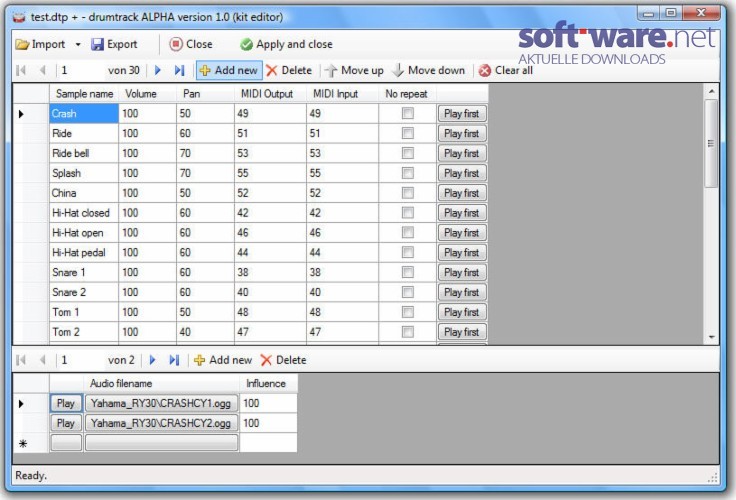Select the Splash sample name cell
This screenshot has width=736, height=500.
pos(84,173)
